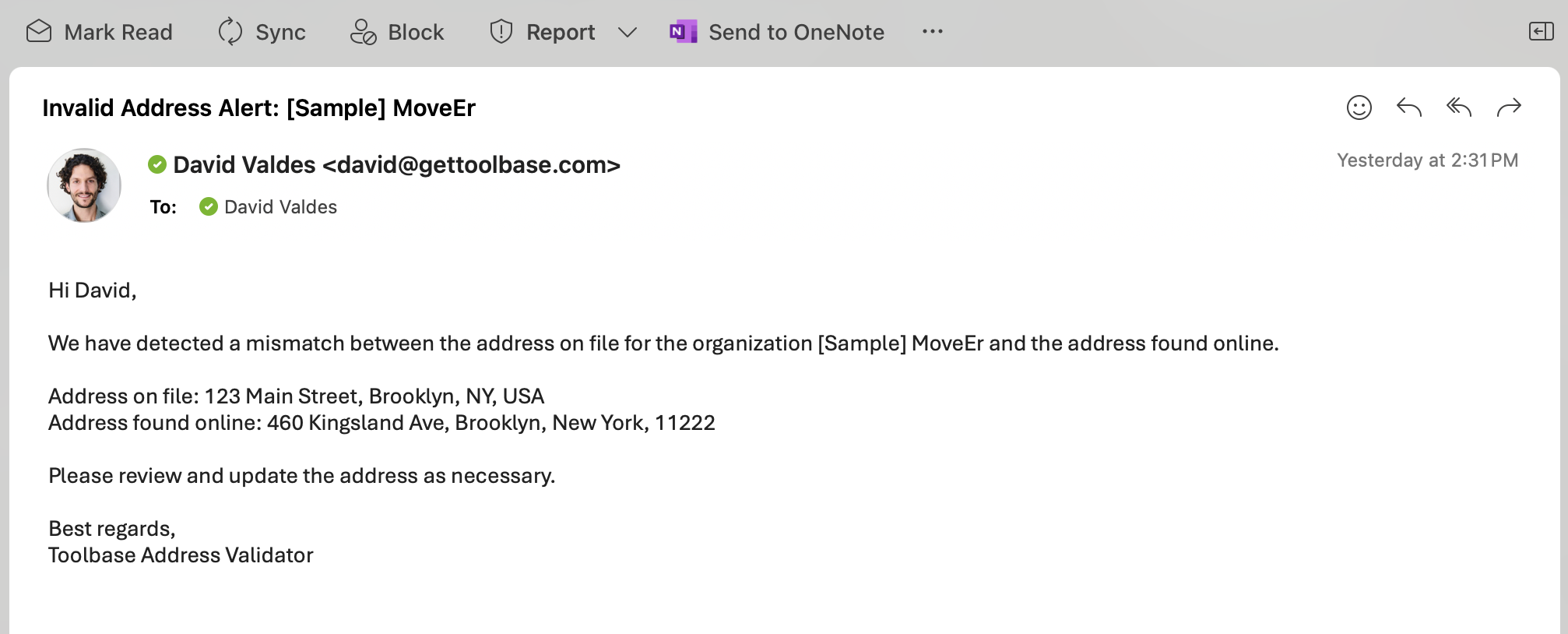Click the Mark Read envelope icon
Viewport: 1568px width, 634px height.
coord(39,32)
